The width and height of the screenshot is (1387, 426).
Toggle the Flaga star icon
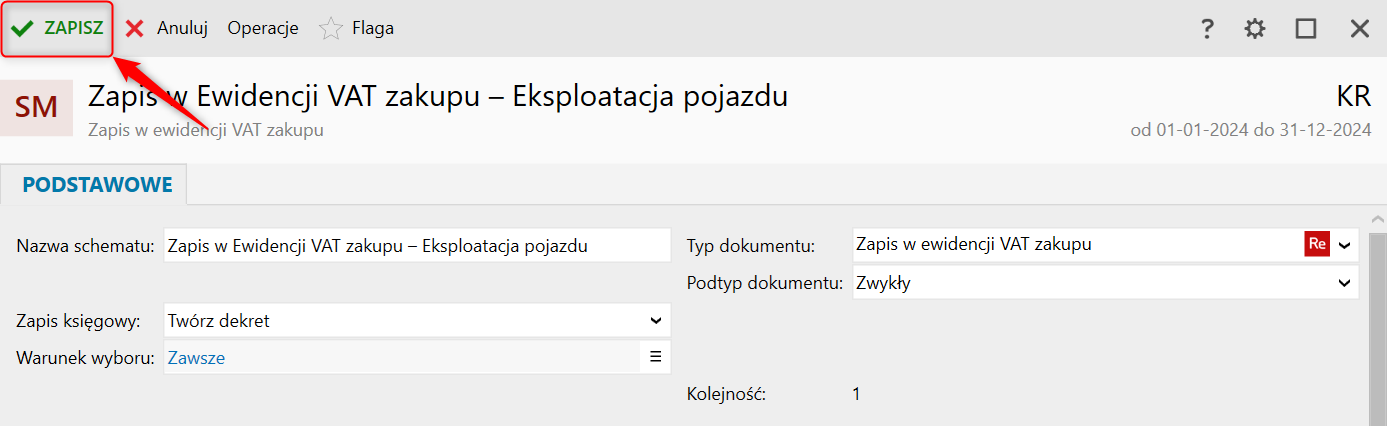[x=330, y=29]
